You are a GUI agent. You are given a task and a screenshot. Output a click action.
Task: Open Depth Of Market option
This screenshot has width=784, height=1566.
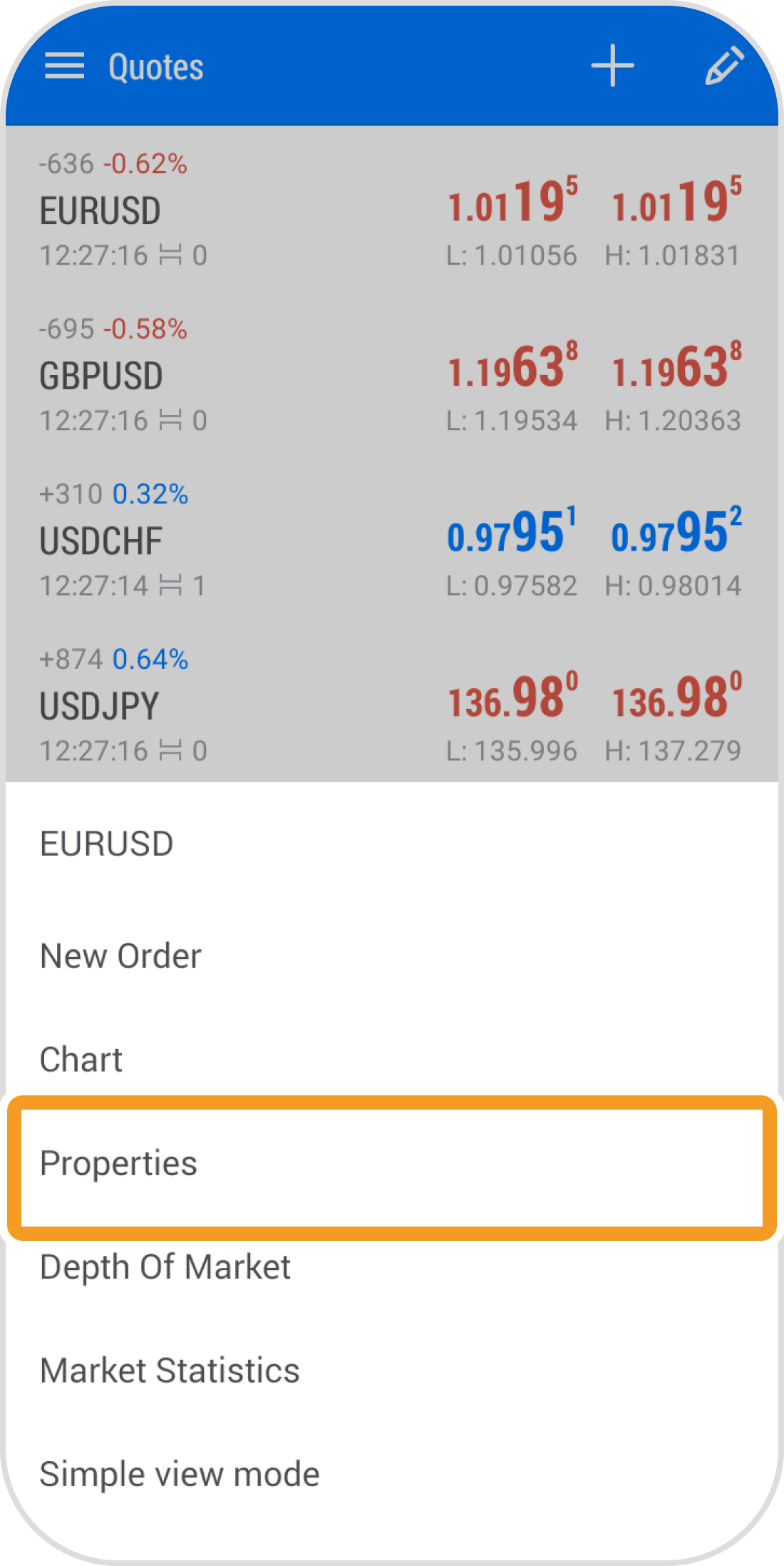click(x=165, y=1268)
